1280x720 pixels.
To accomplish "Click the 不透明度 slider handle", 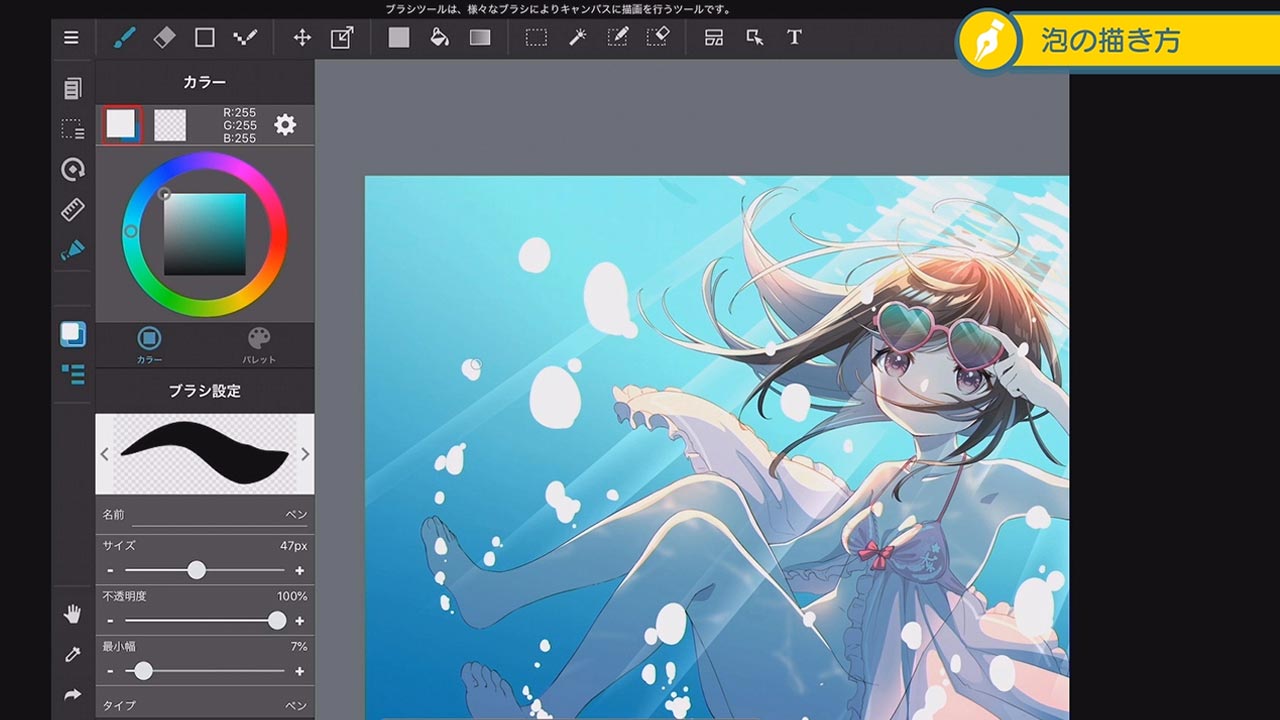I will (x=277, y=621).
